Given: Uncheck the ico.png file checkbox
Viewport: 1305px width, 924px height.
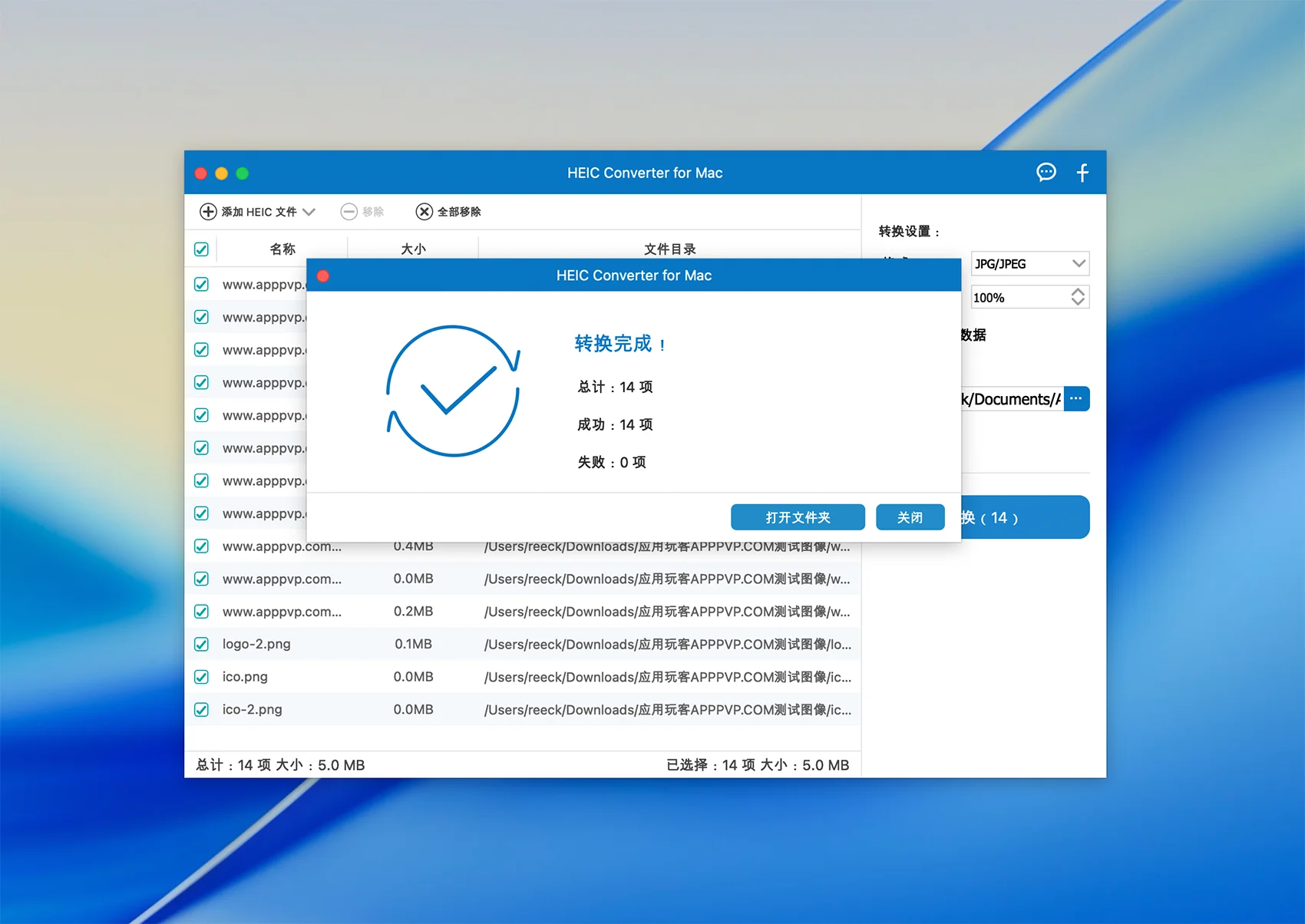Looking at the screenshot, I should pos(202,677).
